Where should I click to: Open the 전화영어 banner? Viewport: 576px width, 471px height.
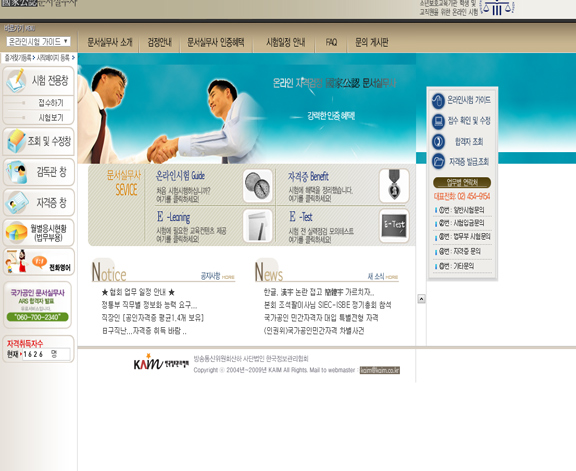(x=39, y=261)
